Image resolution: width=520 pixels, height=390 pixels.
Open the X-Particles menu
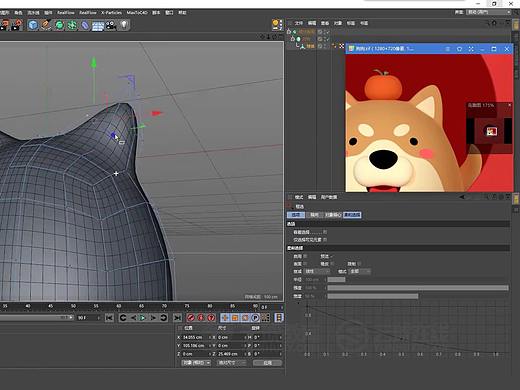[111, 13]
